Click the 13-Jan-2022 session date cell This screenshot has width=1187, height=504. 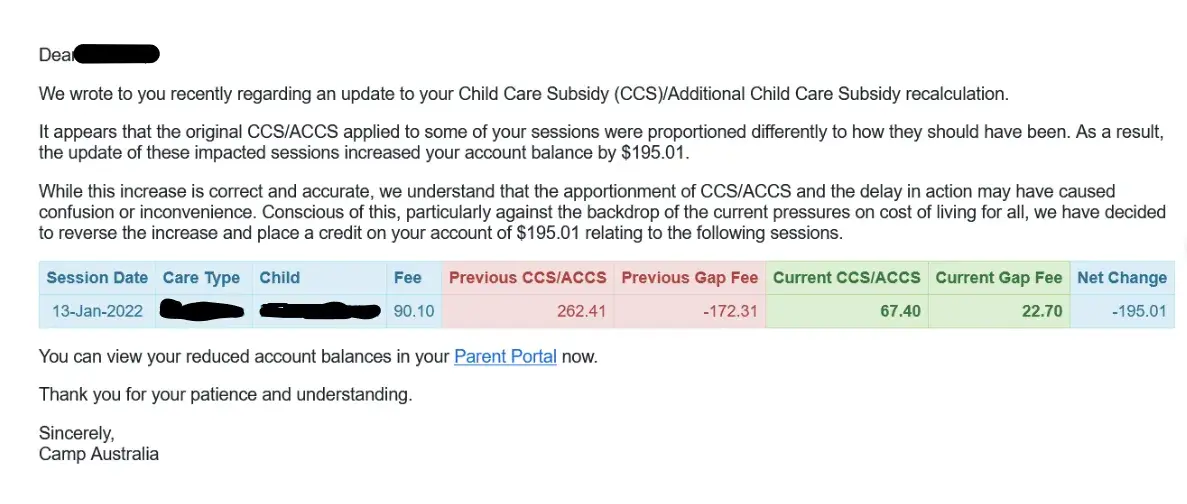click(x=97, y=312)
